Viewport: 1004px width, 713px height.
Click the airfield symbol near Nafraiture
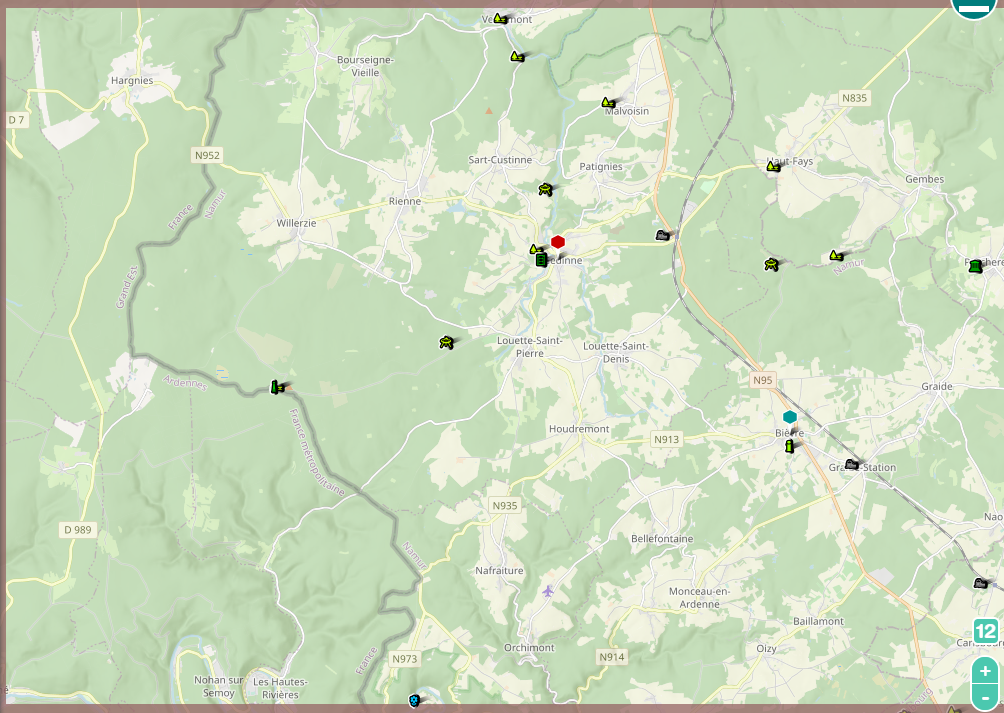point(548,591)
